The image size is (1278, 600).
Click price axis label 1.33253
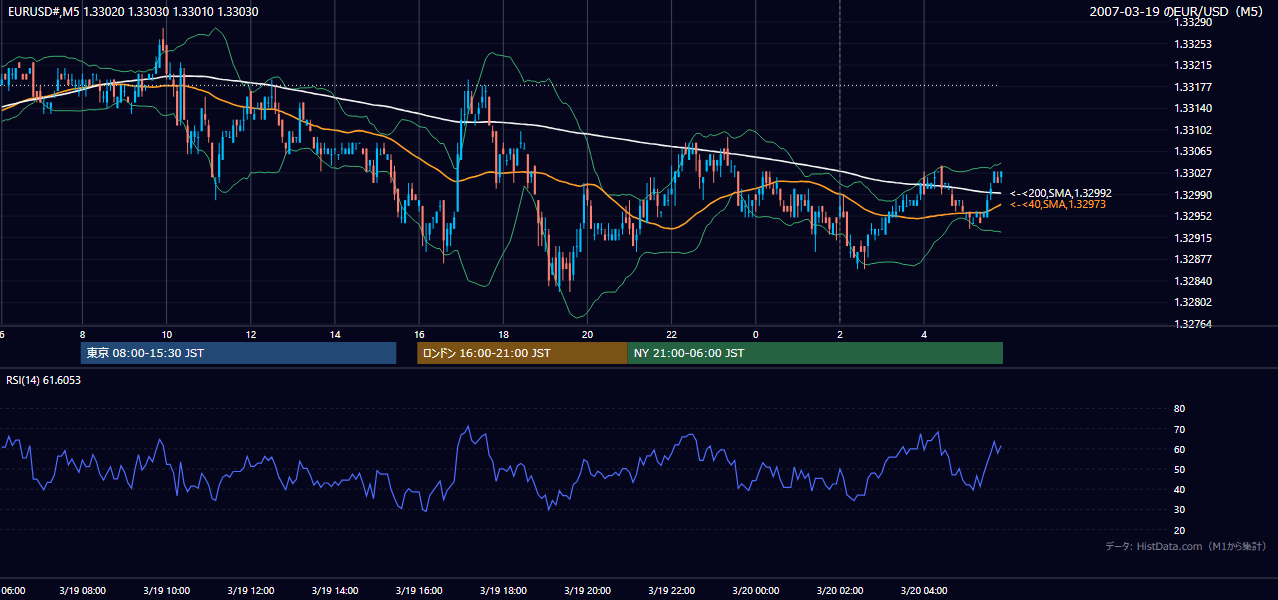(1191, 44)
